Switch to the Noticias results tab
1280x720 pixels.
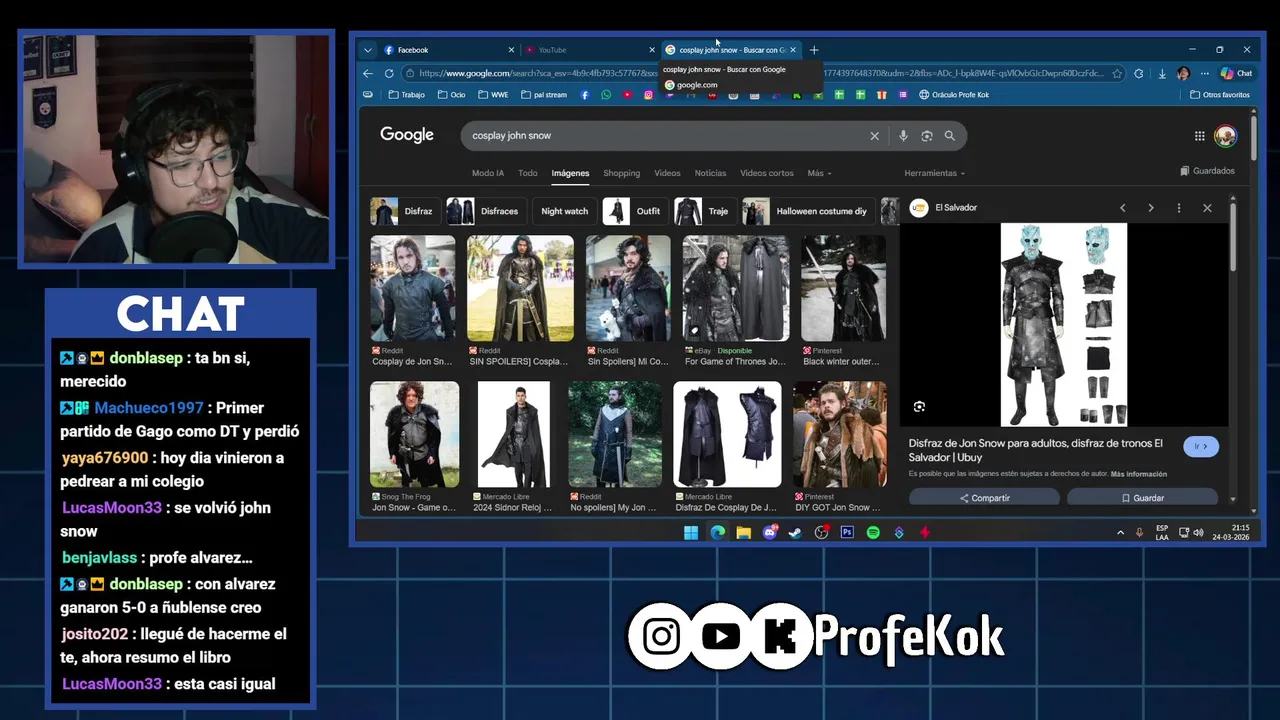[710, 173]
